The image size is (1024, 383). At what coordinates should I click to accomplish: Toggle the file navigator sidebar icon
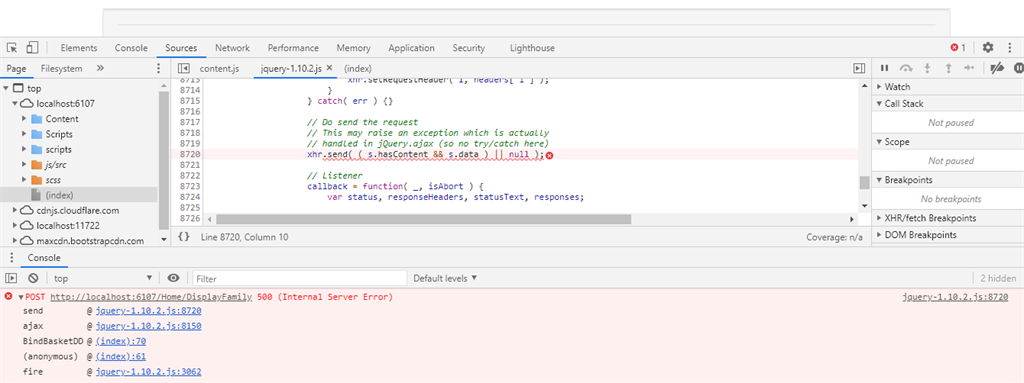184,68
